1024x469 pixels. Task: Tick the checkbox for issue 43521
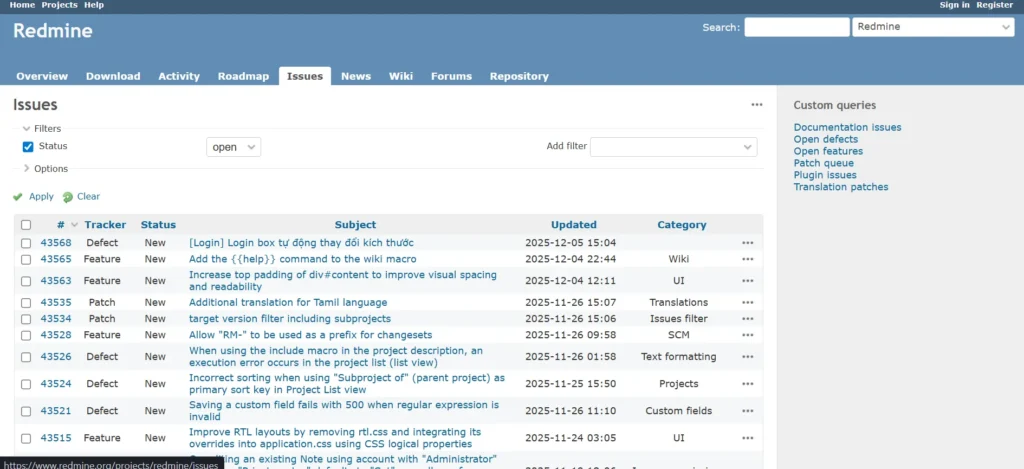click(x=25, y=411)
